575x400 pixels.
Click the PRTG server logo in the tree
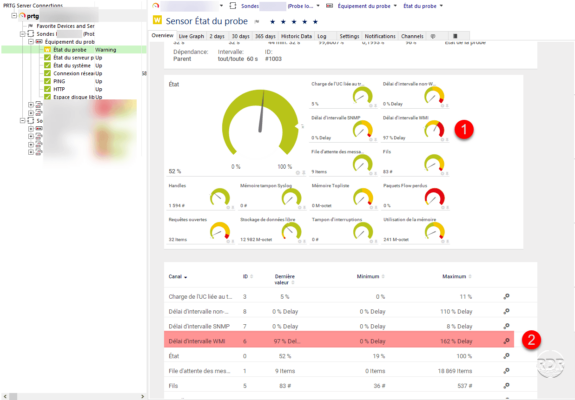[22, 16]
